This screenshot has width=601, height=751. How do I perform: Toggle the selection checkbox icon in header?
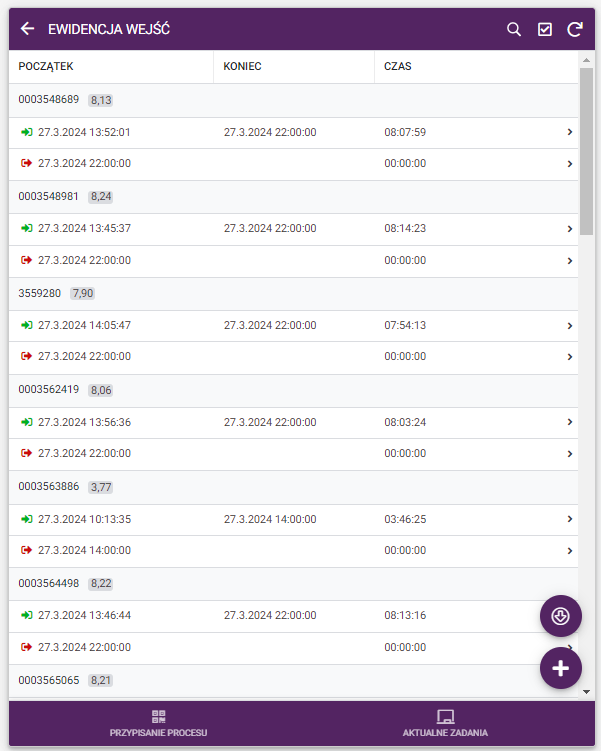[545, 29]
